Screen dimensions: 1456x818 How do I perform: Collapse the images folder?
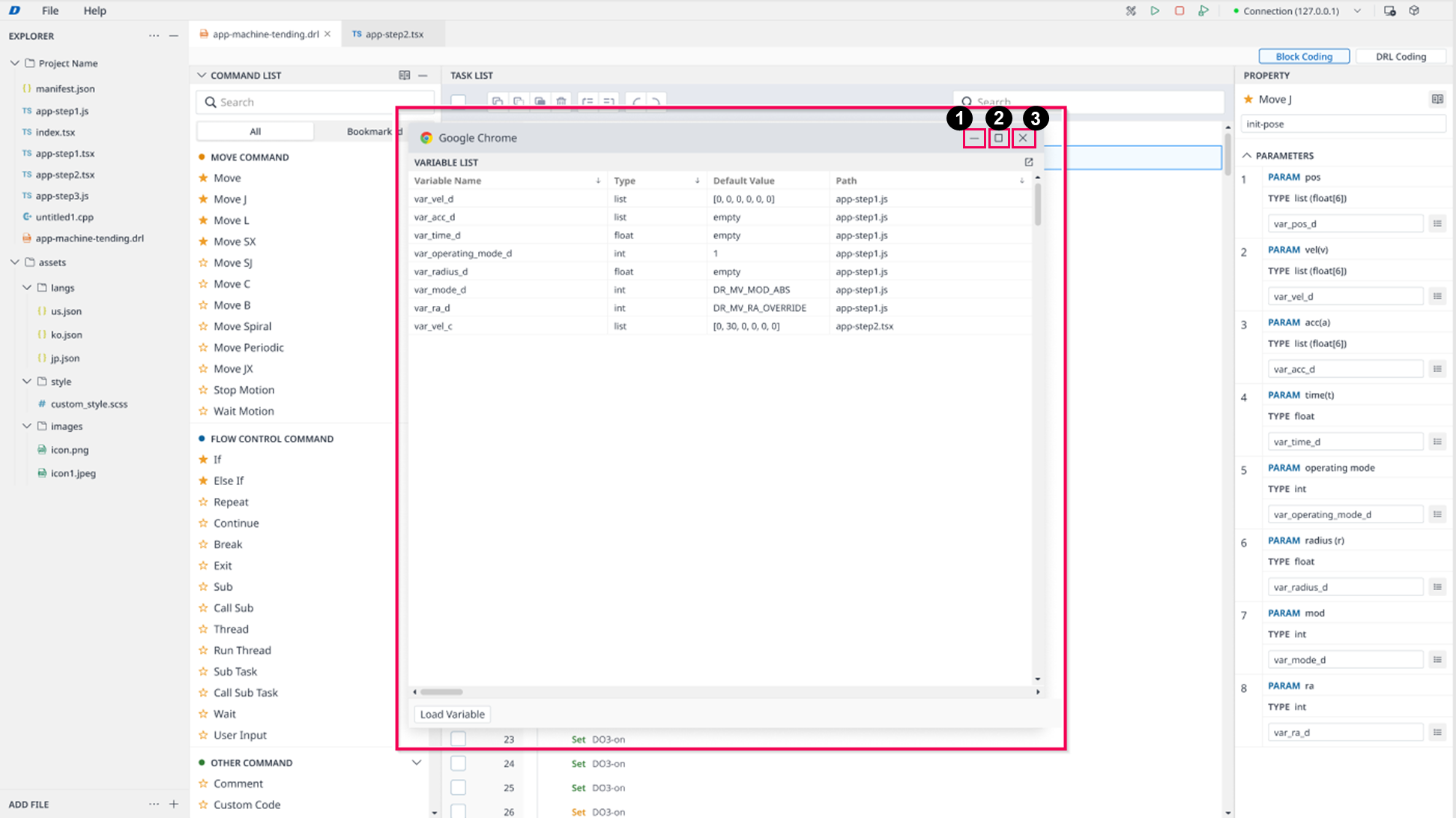point(27,426)
